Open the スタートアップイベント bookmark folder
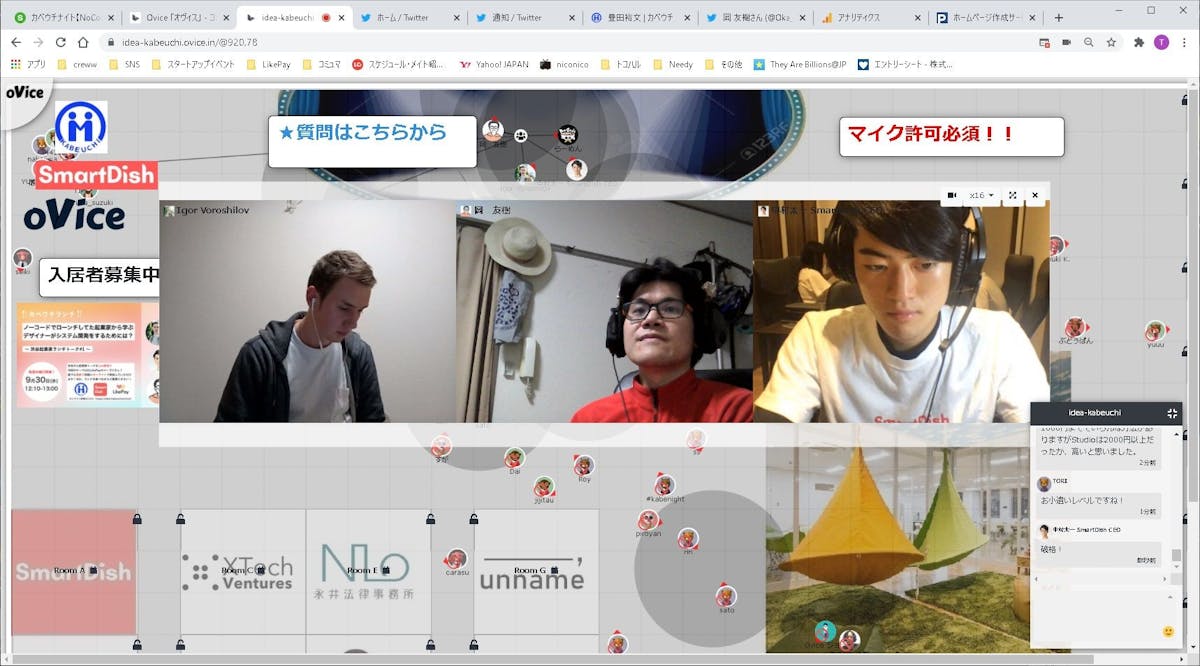 (193, 64)
